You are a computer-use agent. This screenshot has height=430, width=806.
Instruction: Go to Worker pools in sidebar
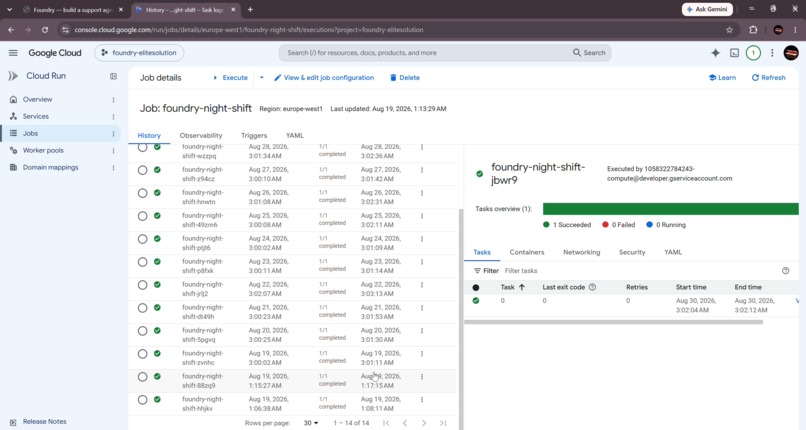43,151
